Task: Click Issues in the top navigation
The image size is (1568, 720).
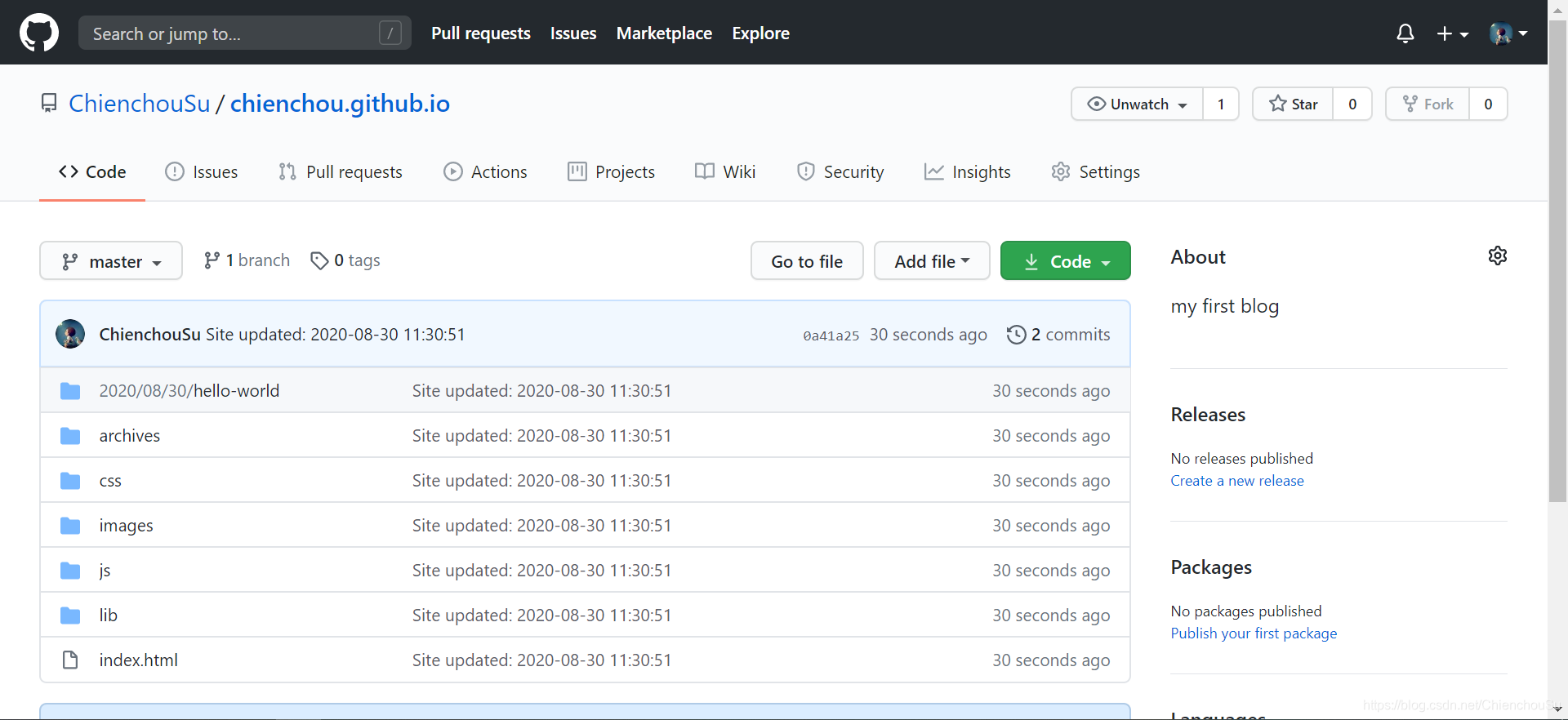Action: coord(573,33)
